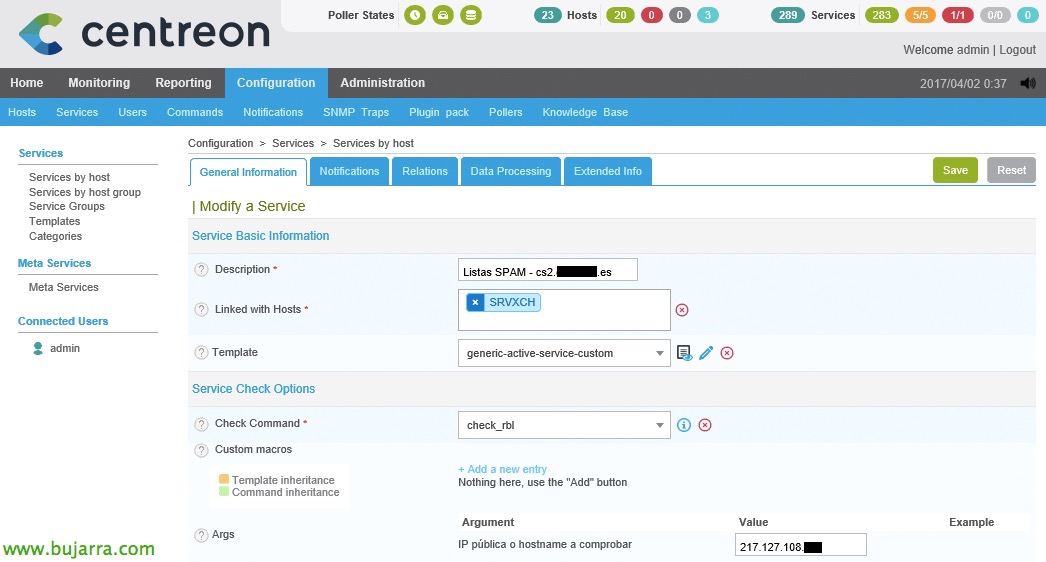This screenshot has width=1046, height=562.
Task: Toggle the sound speaker icon
Action: (x=1028, y=83)
